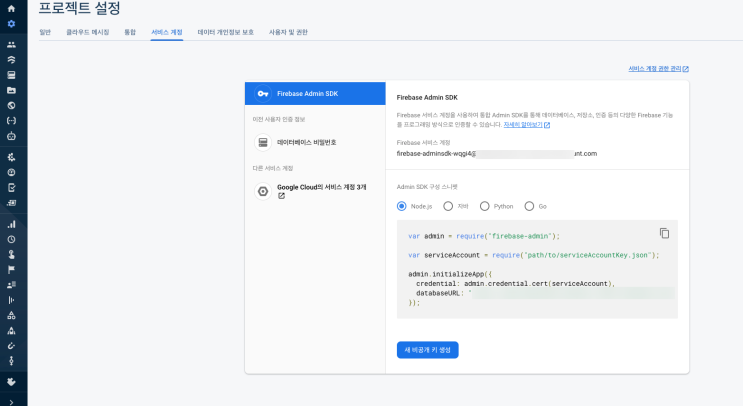743x406 pixels.
Task: Open Authentication people icon in sidebar
Action: pyautogui.click(x=11, y=45)
